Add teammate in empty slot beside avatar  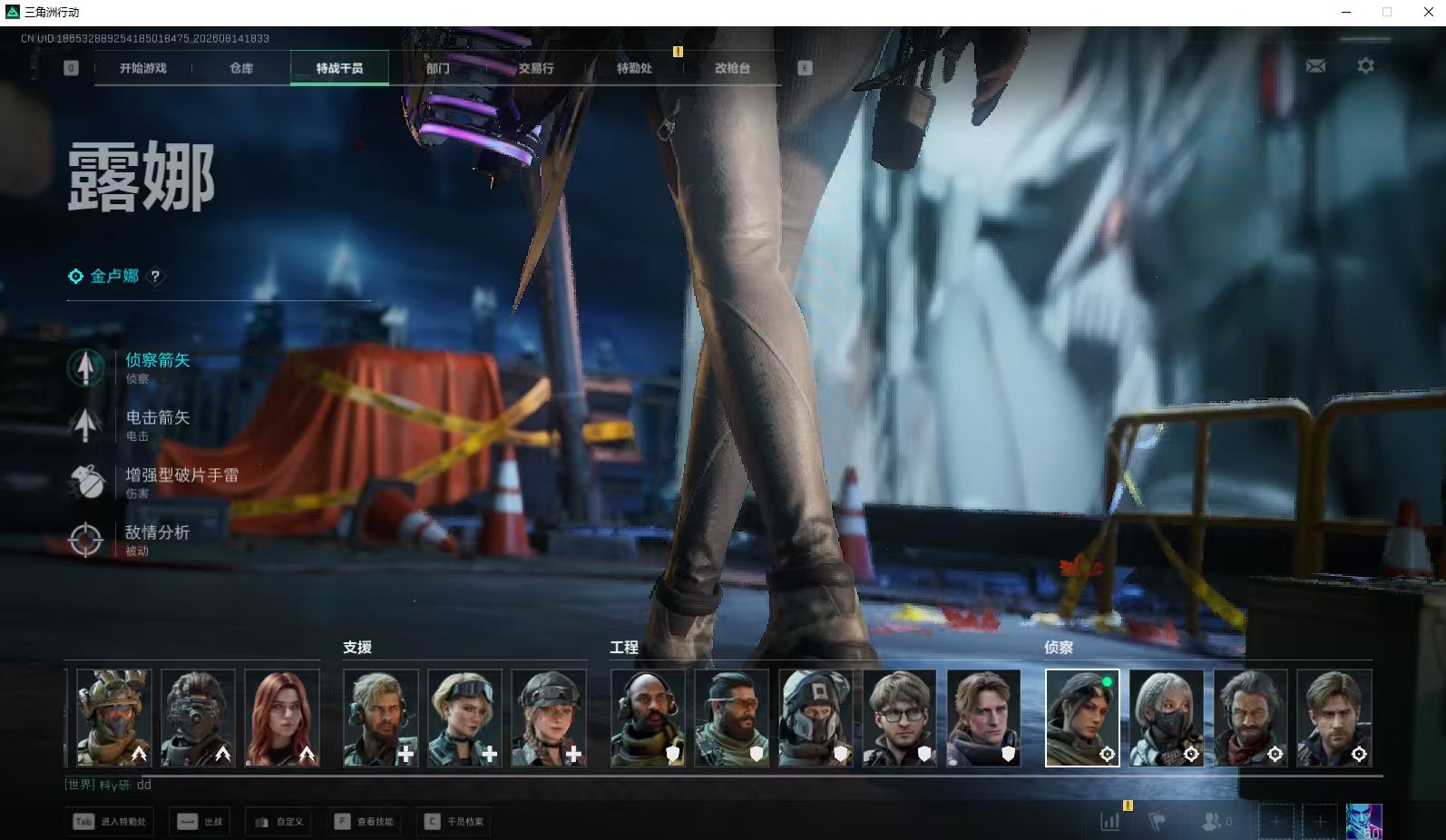1320,822
